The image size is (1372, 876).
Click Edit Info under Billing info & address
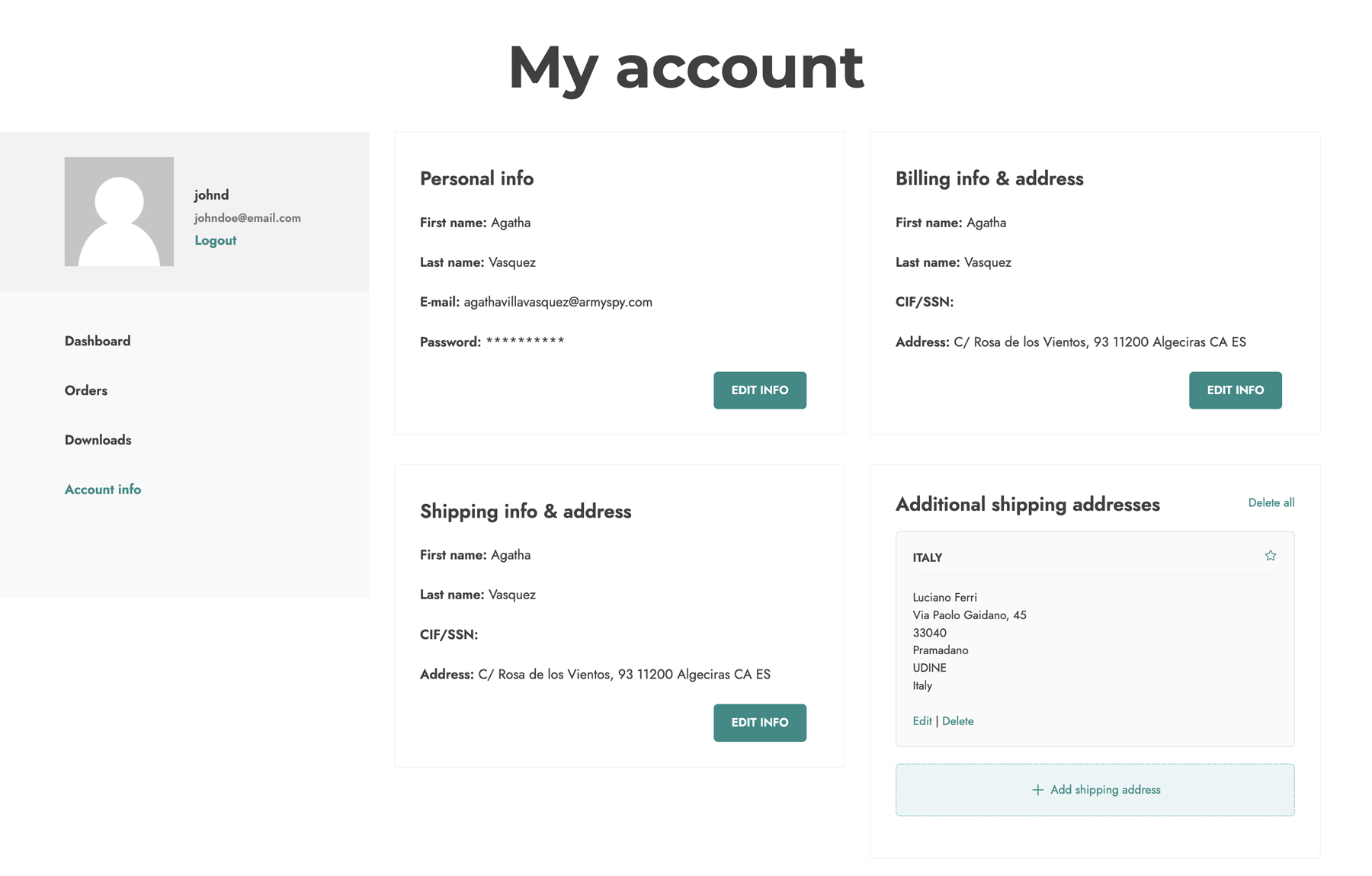(x=1235, y=390)
